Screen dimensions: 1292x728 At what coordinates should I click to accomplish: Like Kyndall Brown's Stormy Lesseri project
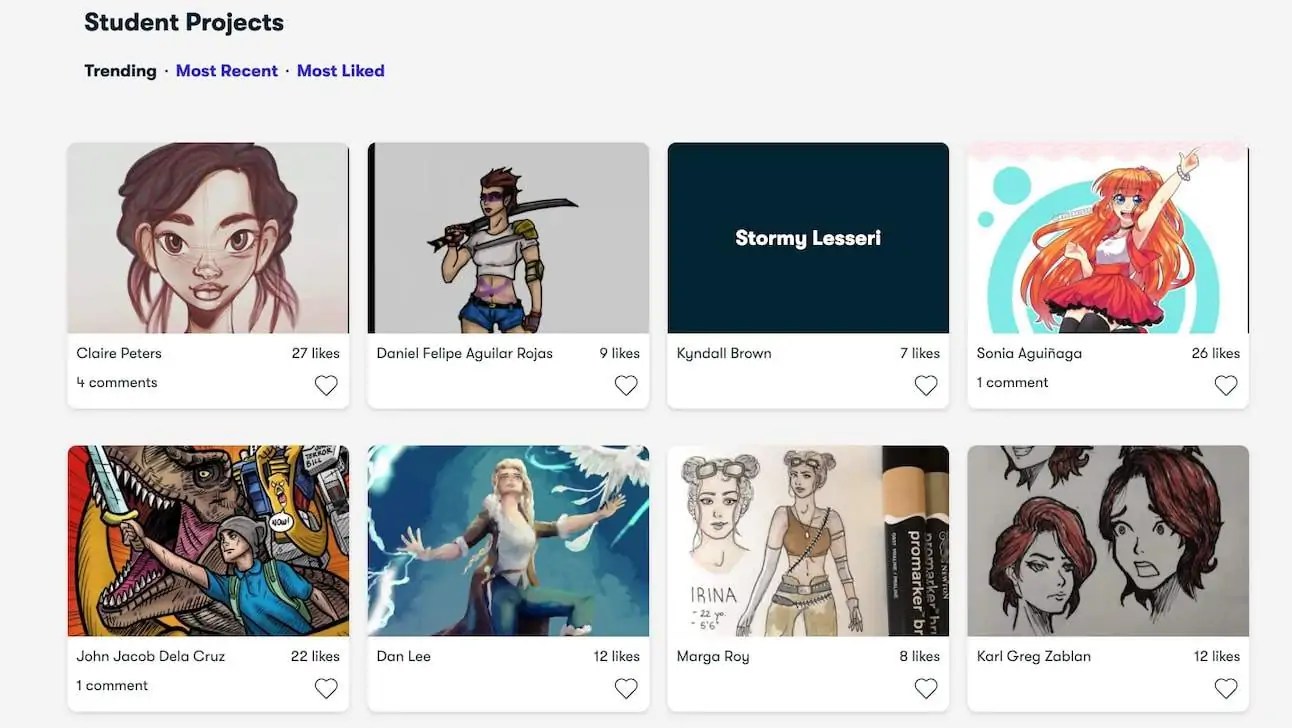pyautogui.click(x=925, y=384)
